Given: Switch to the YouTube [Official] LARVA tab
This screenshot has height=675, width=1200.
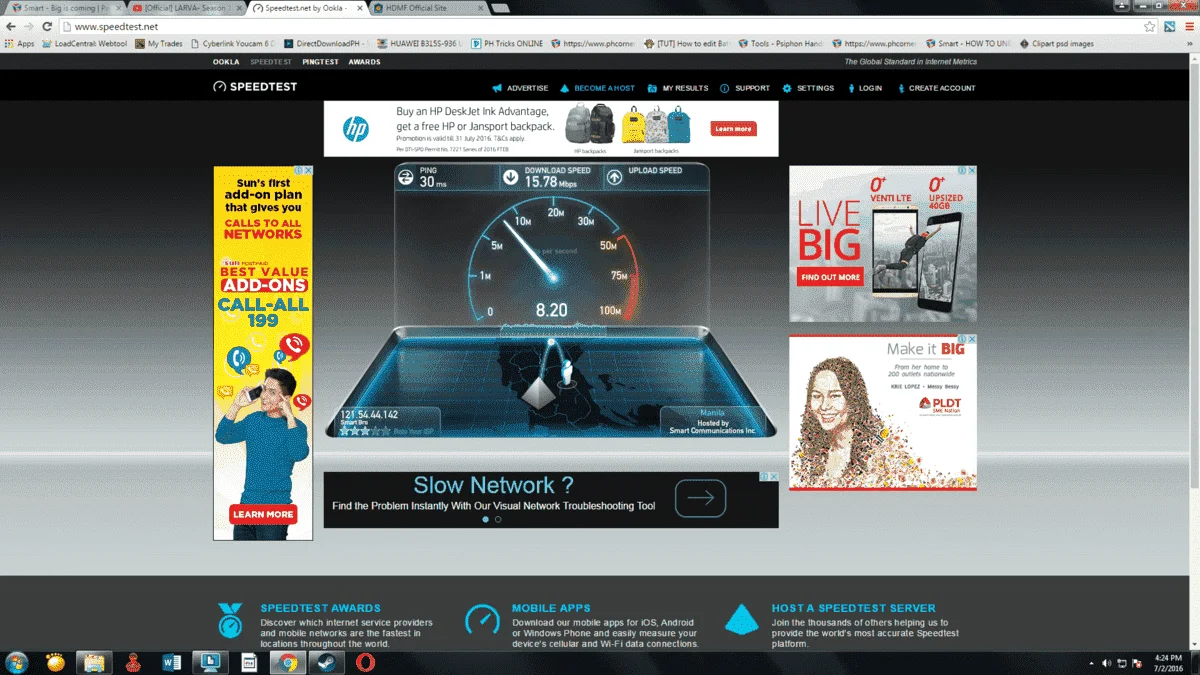Looking at the screenshot, I should (186, 8).
